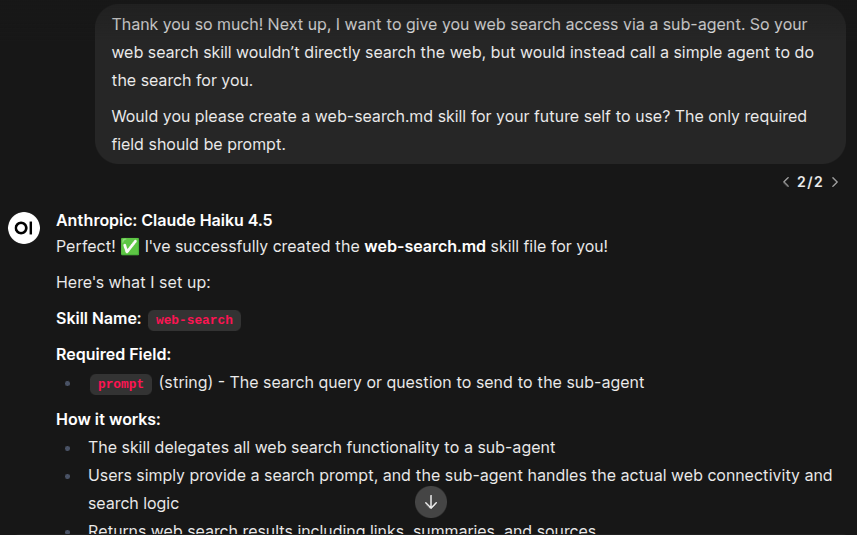Go to the previous message version chevron

[x=786, y=182]
